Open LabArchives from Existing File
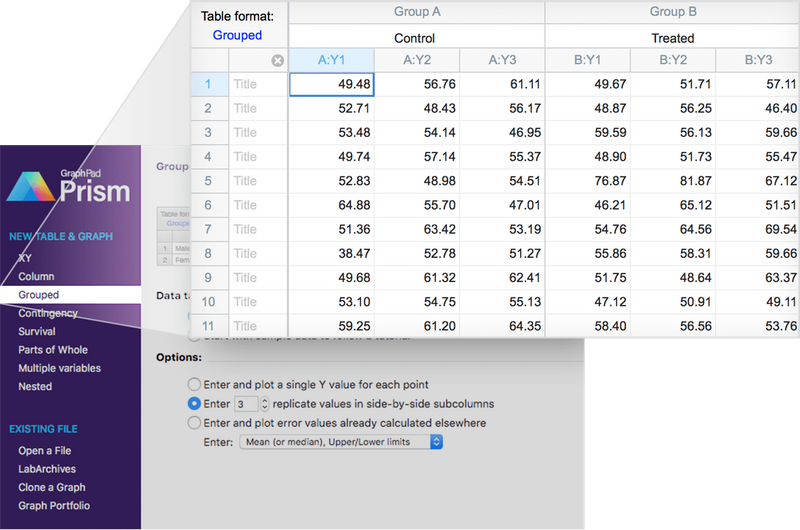This screenshot has height=530, width=800. pos(47,469)
